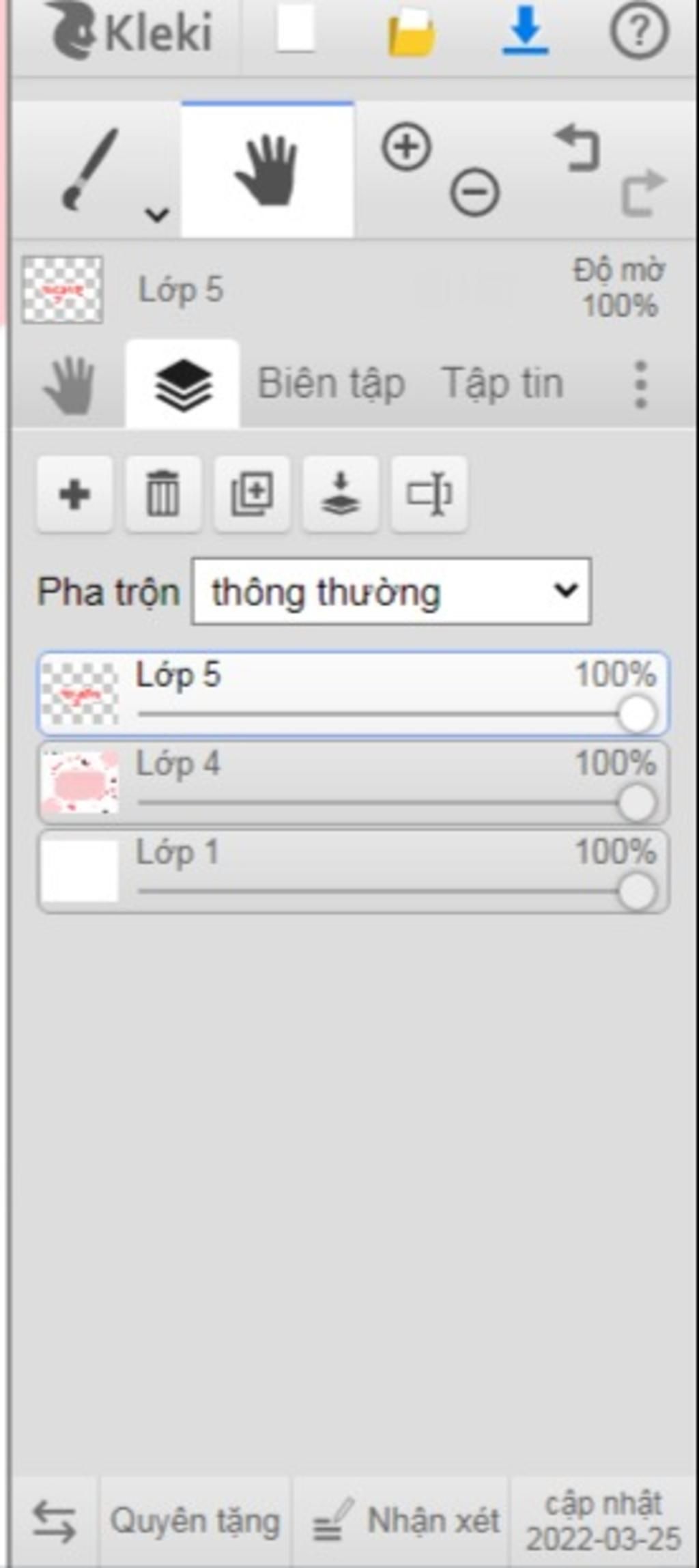Add a new layer
This screenshot has width=699, height=1568.
tap(75, 494)
